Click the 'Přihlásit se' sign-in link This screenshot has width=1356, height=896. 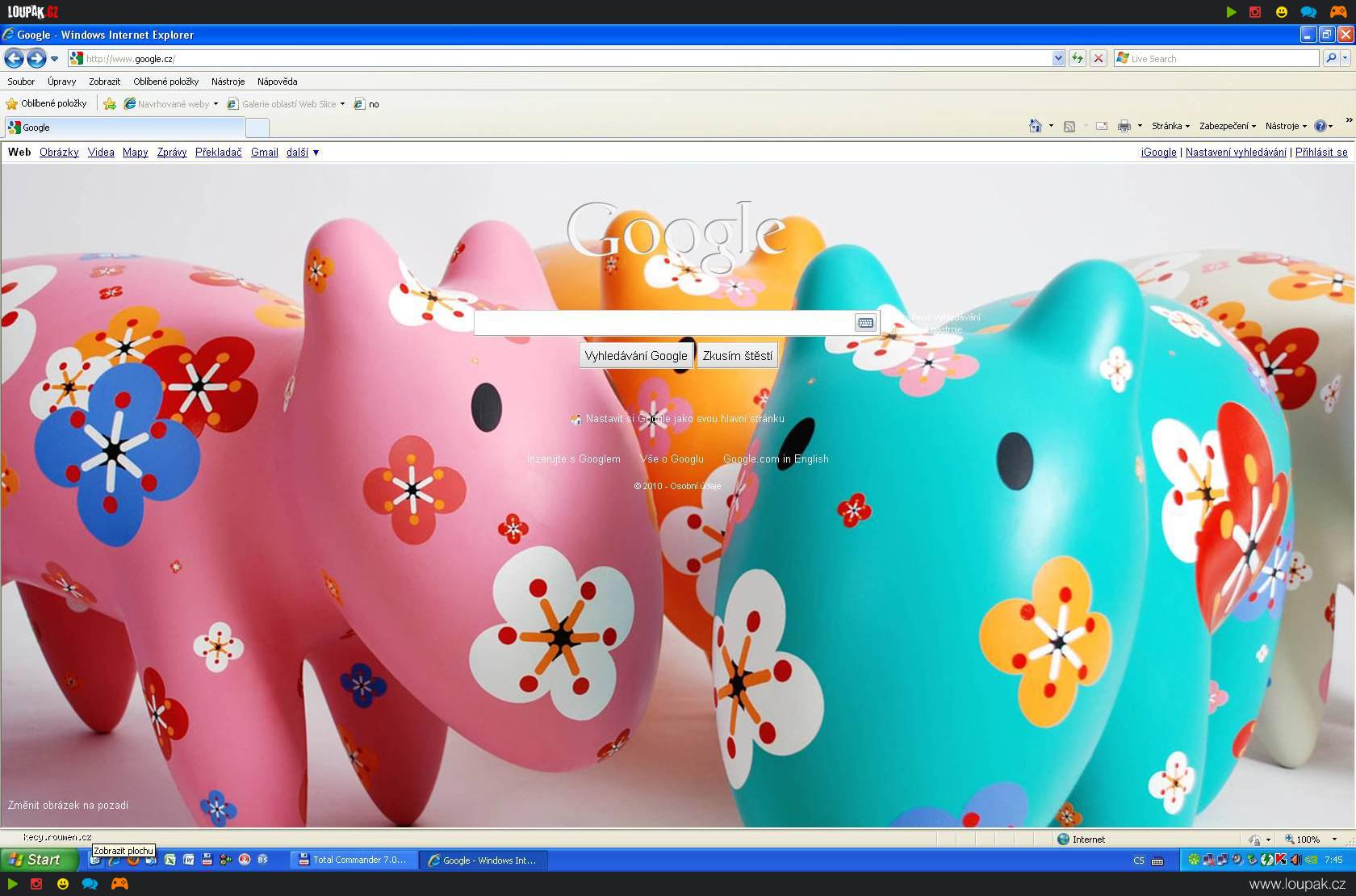[x=1321, y=152]
